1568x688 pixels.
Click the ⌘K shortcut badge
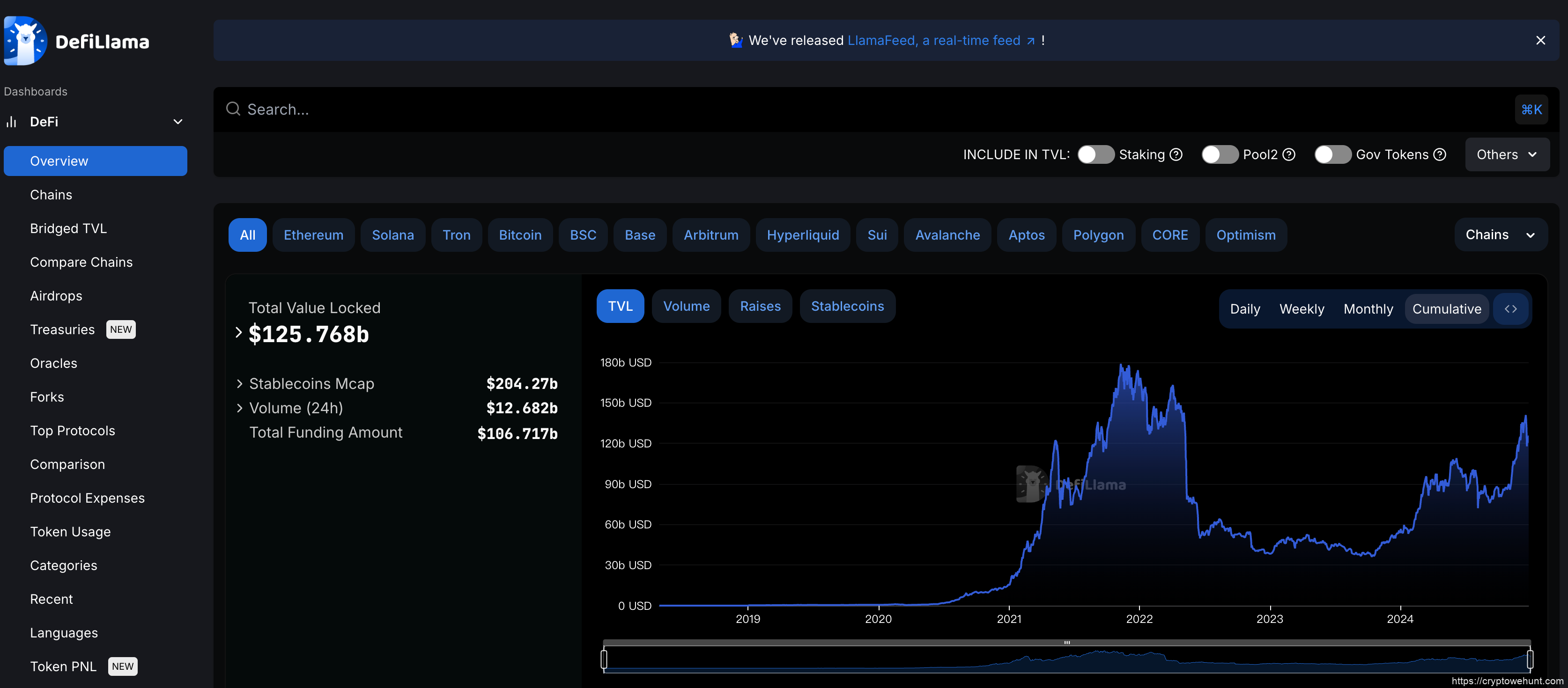(1531, 110)
